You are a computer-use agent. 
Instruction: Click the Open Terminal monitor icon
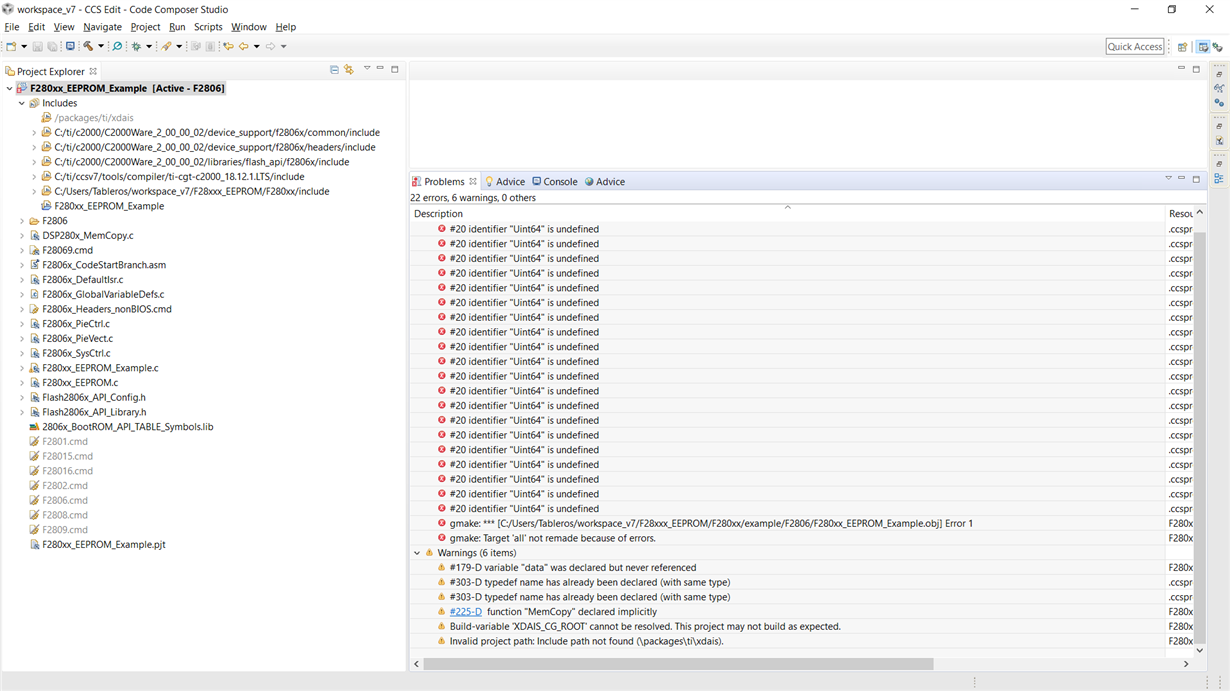70,46
